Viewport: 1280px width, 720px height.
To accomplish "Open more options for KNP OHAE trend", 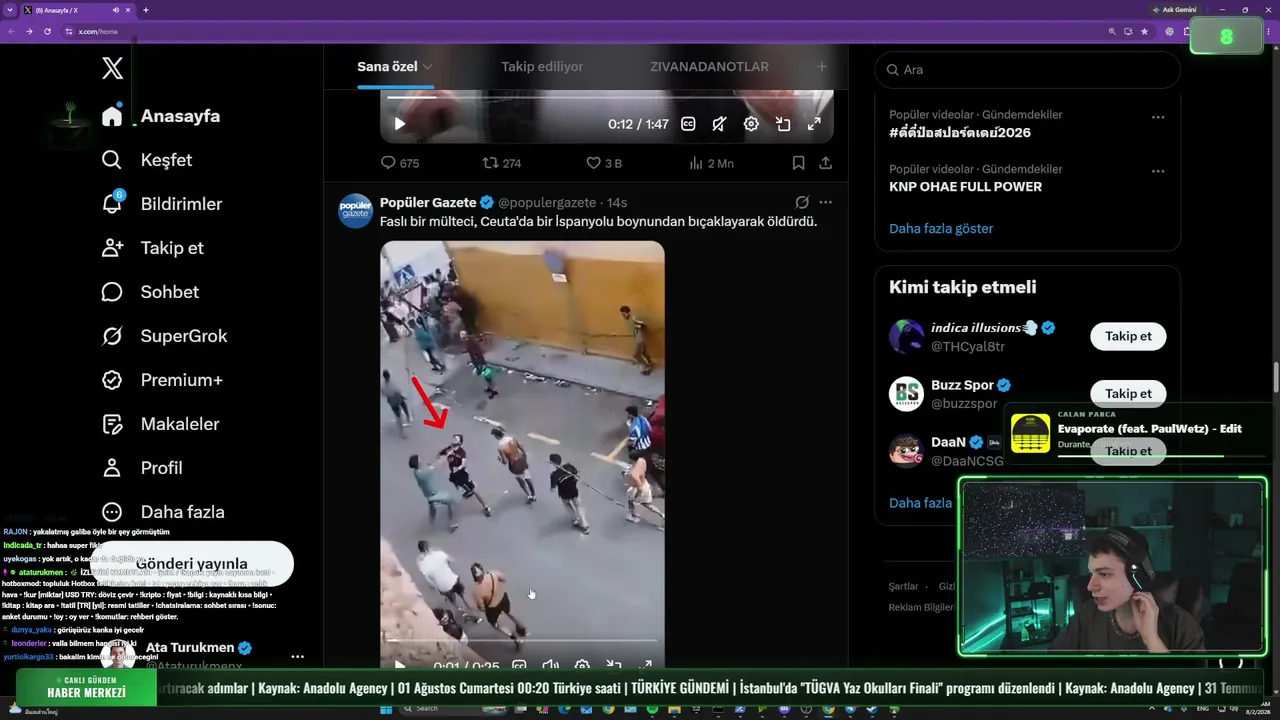I will (1158, 171).
